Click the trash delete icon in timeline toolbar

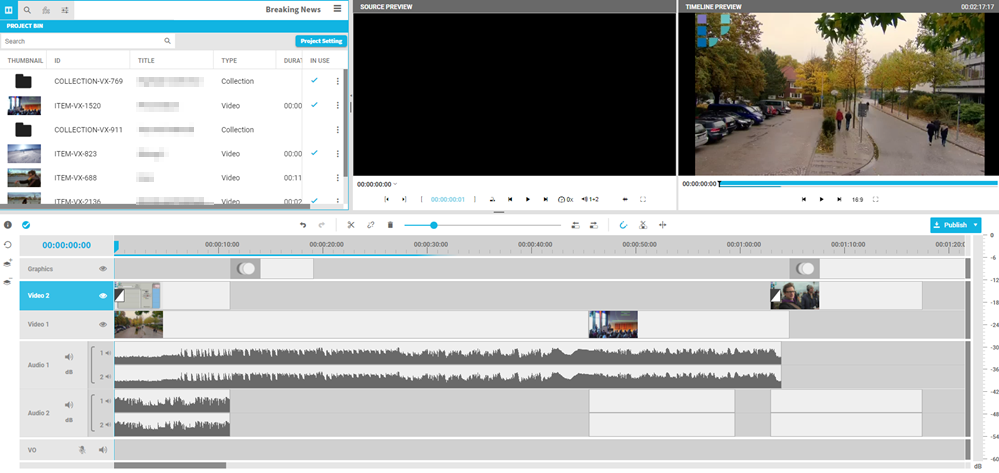[x=390, y=225]
